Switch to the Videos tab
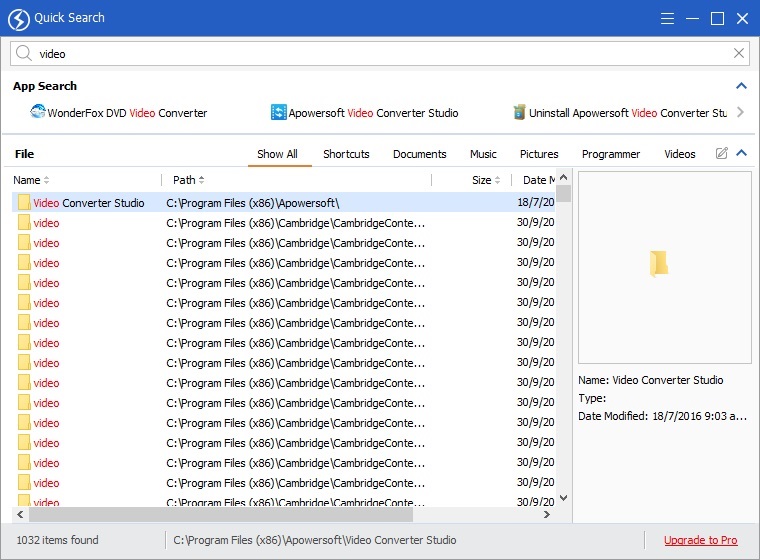Screen dimensions: 760x560 click(x=680, y=154)
